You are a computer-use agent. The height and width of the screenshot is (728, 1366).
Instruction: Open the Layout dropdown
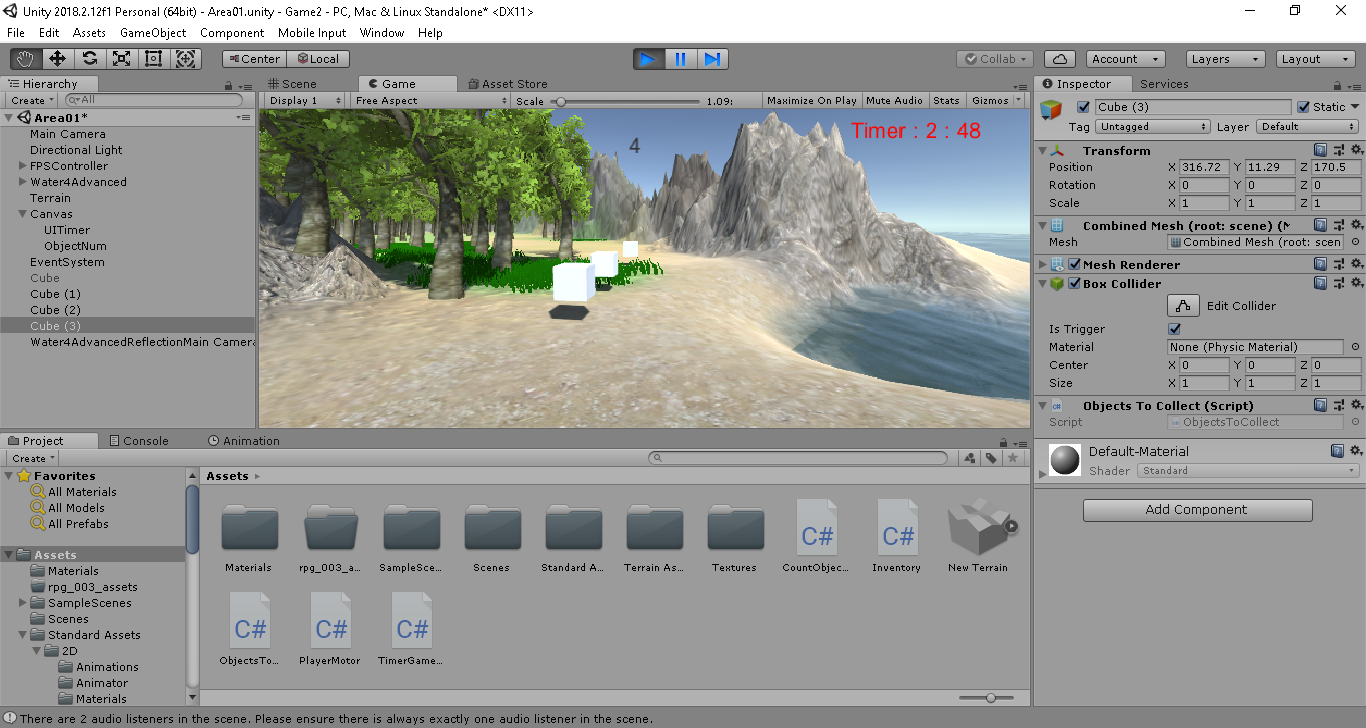point(1317,59)
